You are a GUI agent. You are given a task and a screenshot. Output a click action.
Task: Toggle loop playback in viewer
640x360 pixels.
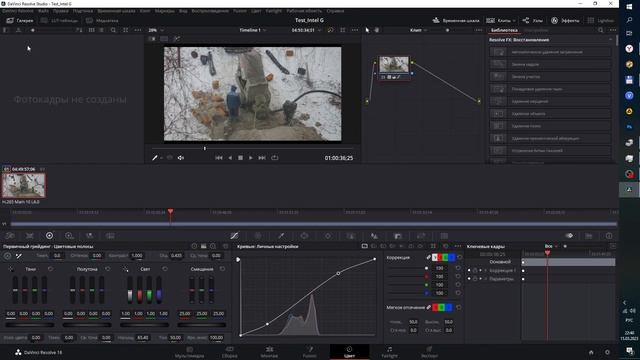point(275,158)
